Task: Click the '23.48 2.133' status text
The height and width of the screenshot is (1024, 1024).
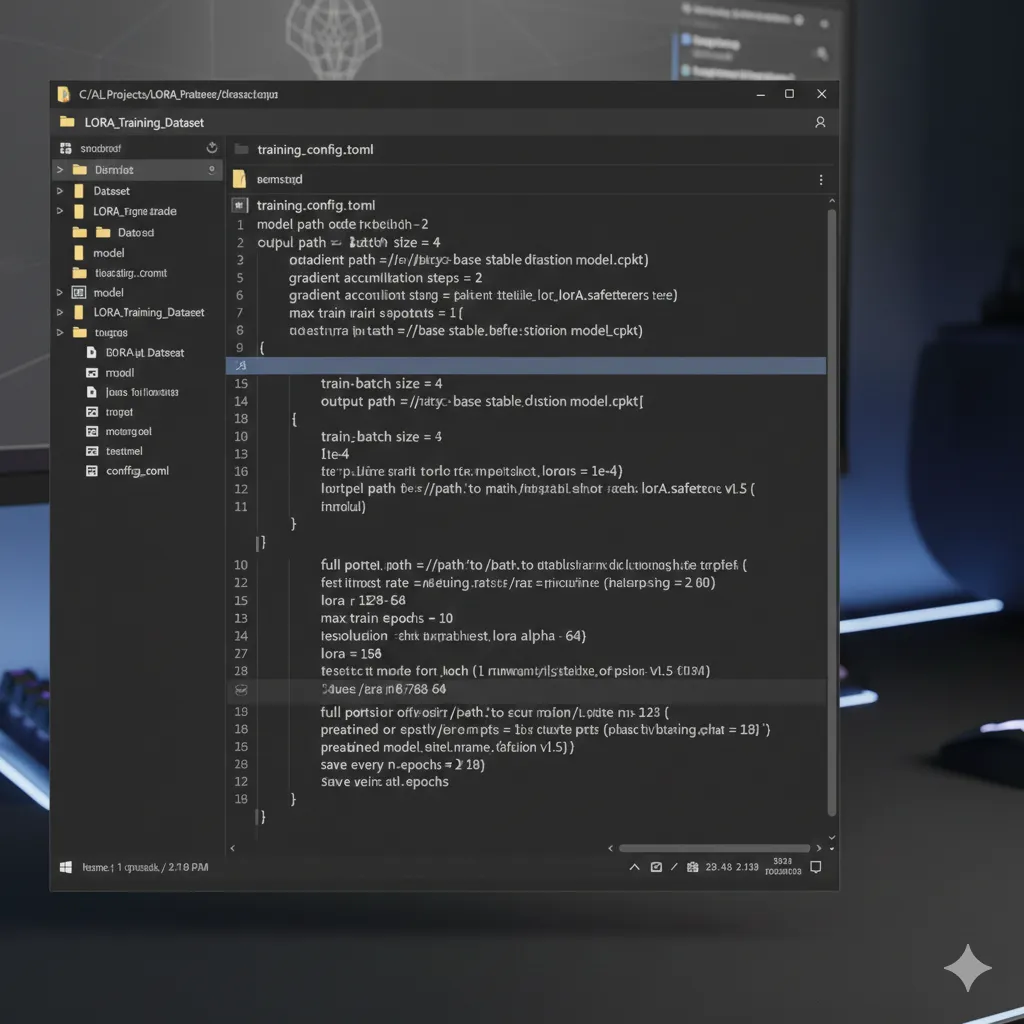Action: pos(732,867)
